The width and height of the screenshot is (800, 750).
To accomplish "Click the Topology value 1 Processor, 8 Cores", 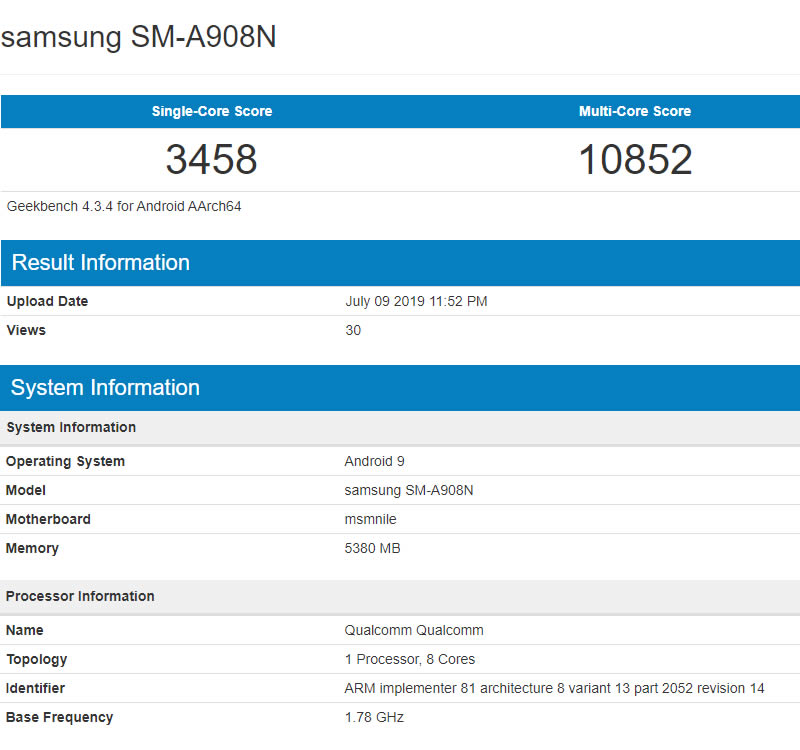I will tap(410, 659).
